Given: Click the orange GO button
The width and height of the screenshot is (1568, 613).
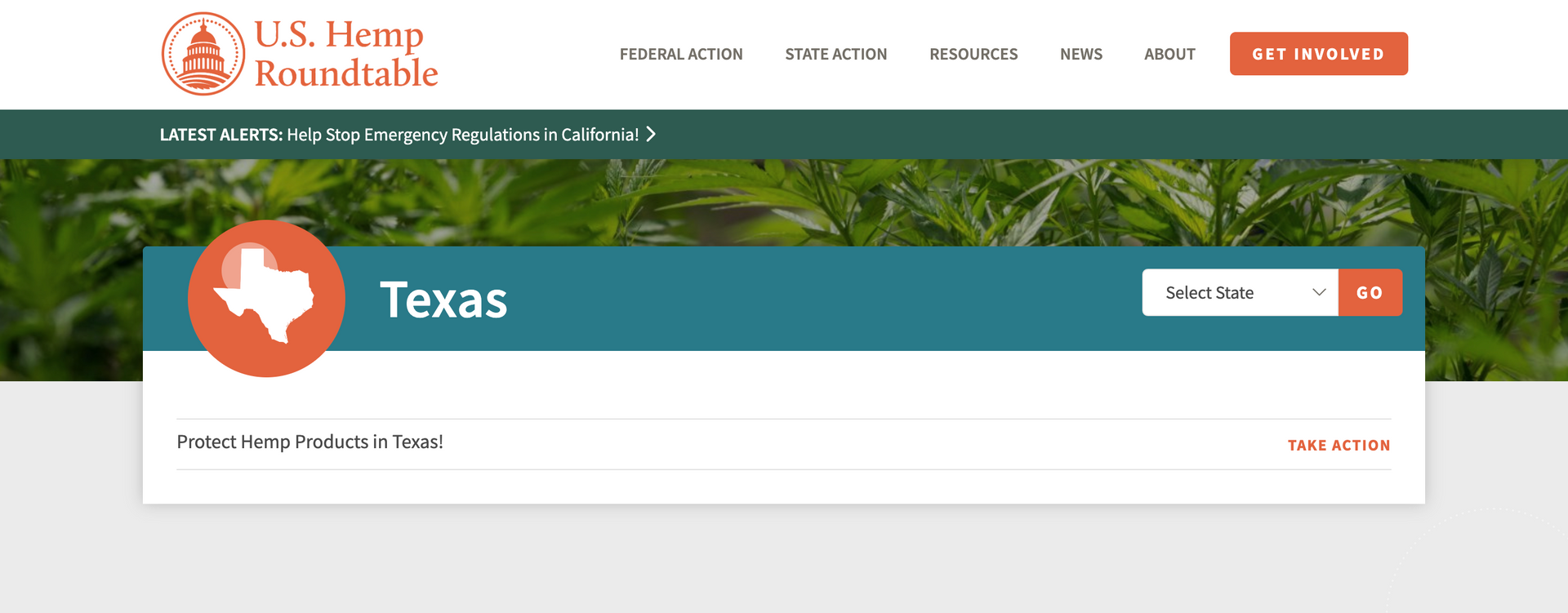Looking at the screenshot, I should point(1370,292).
